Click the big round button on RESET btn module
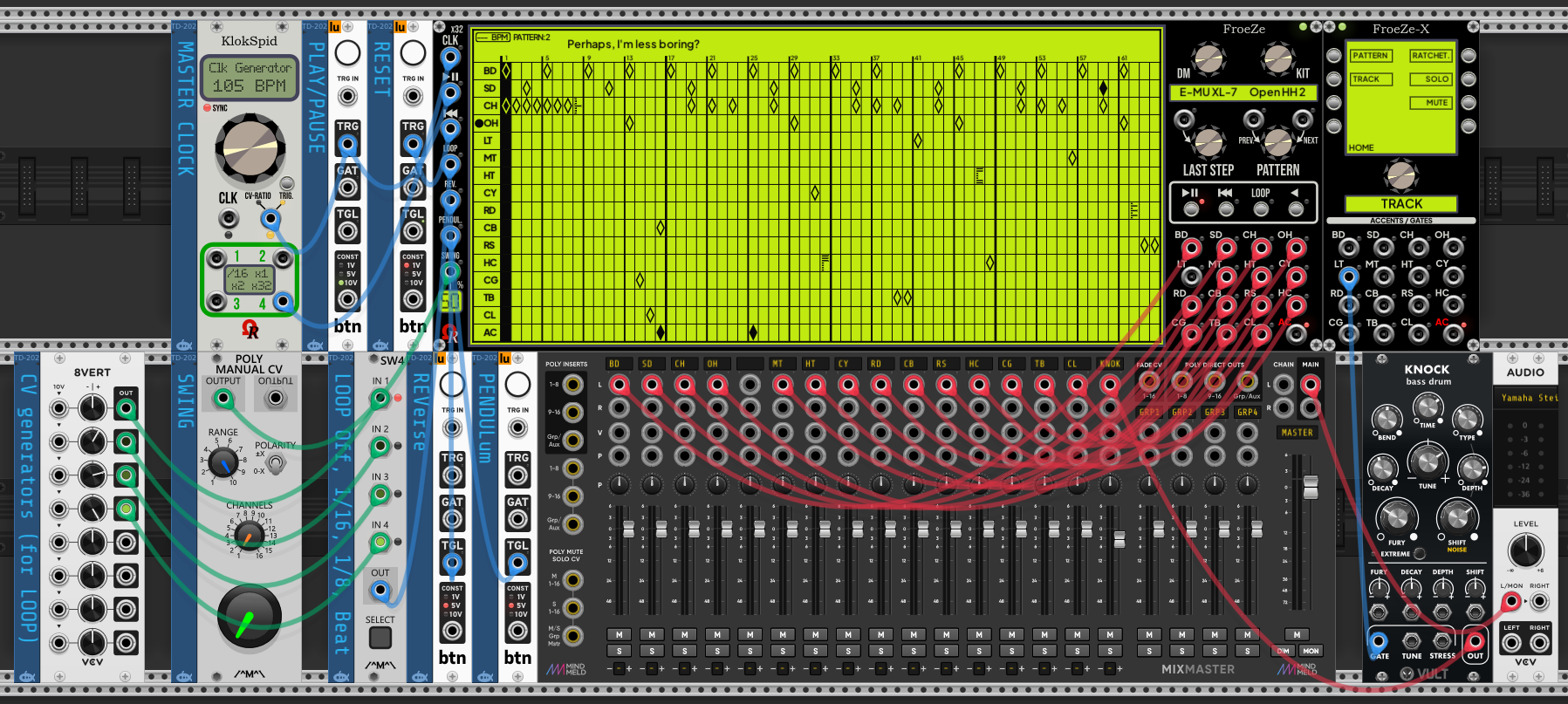The height and width of the screenshot is (704, 1568). coord(413,53)
